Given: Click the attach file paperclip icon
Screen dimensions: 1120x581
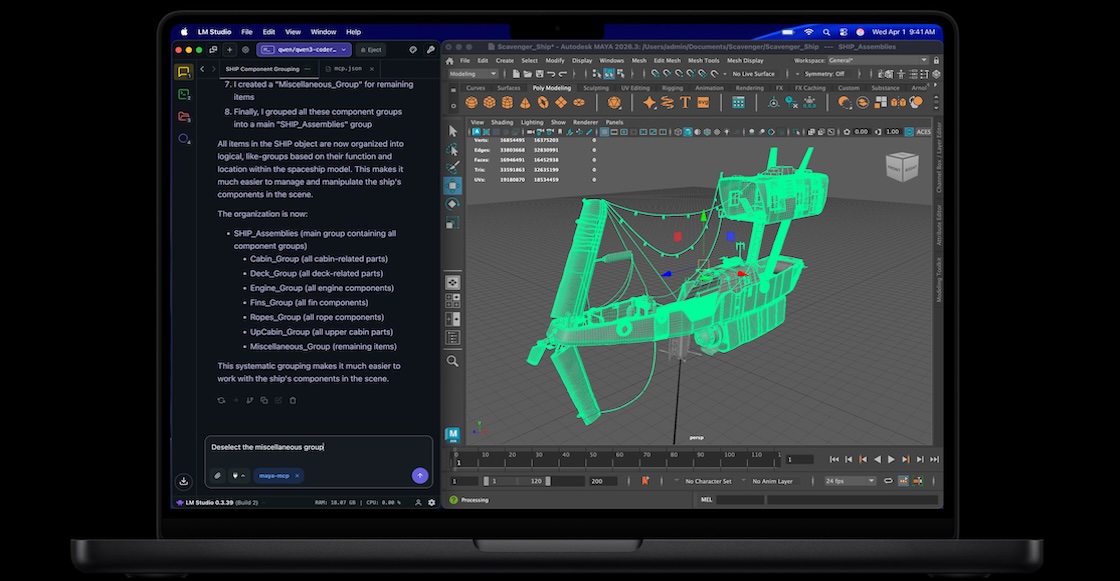Looking at the screenshot, I should pyautogui.click(x=218, y=476).
